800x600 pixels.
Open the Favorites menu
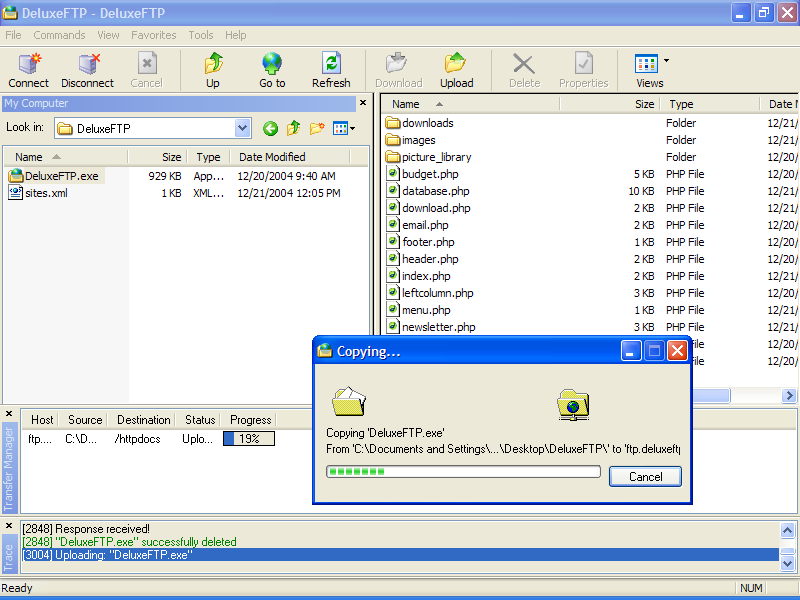pyautogui.click(x=154, y=35)
